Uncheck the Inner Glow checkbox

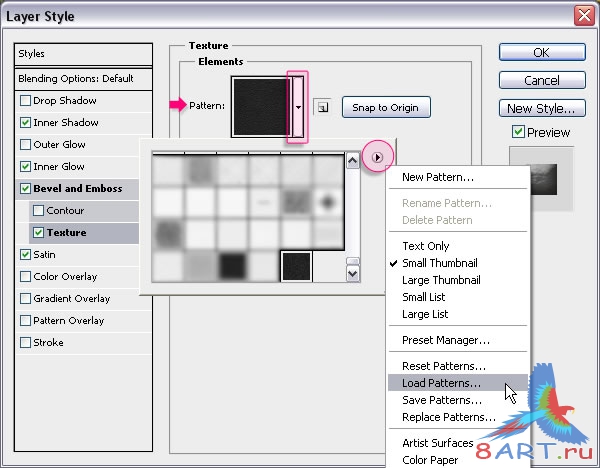[x=25, y=166]
